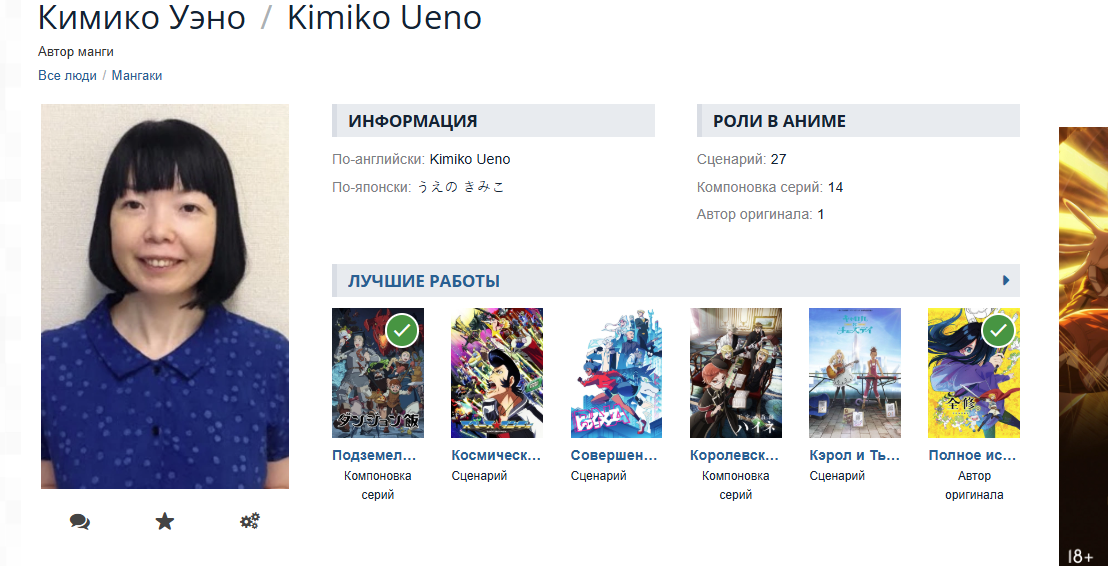The image size is (1108, 566).
Task: Expand best works with the arrow icon
Action: coord(1006,281)
